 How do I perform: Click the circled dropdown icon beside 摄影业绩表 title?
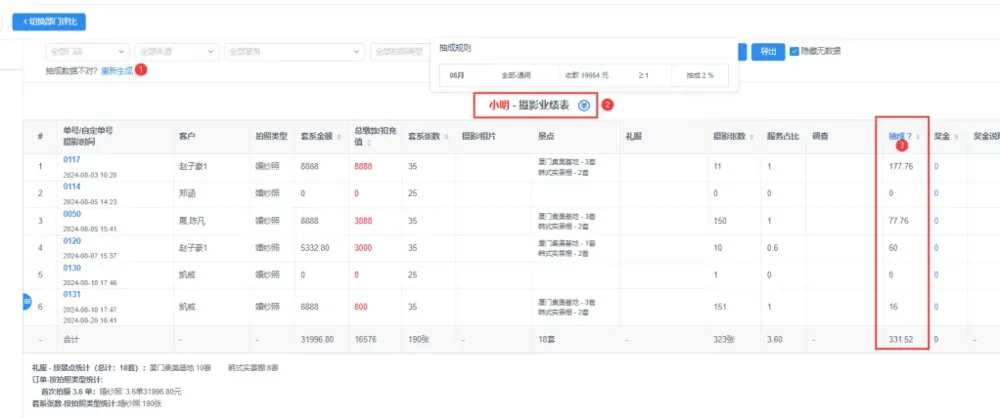(584, 105)
